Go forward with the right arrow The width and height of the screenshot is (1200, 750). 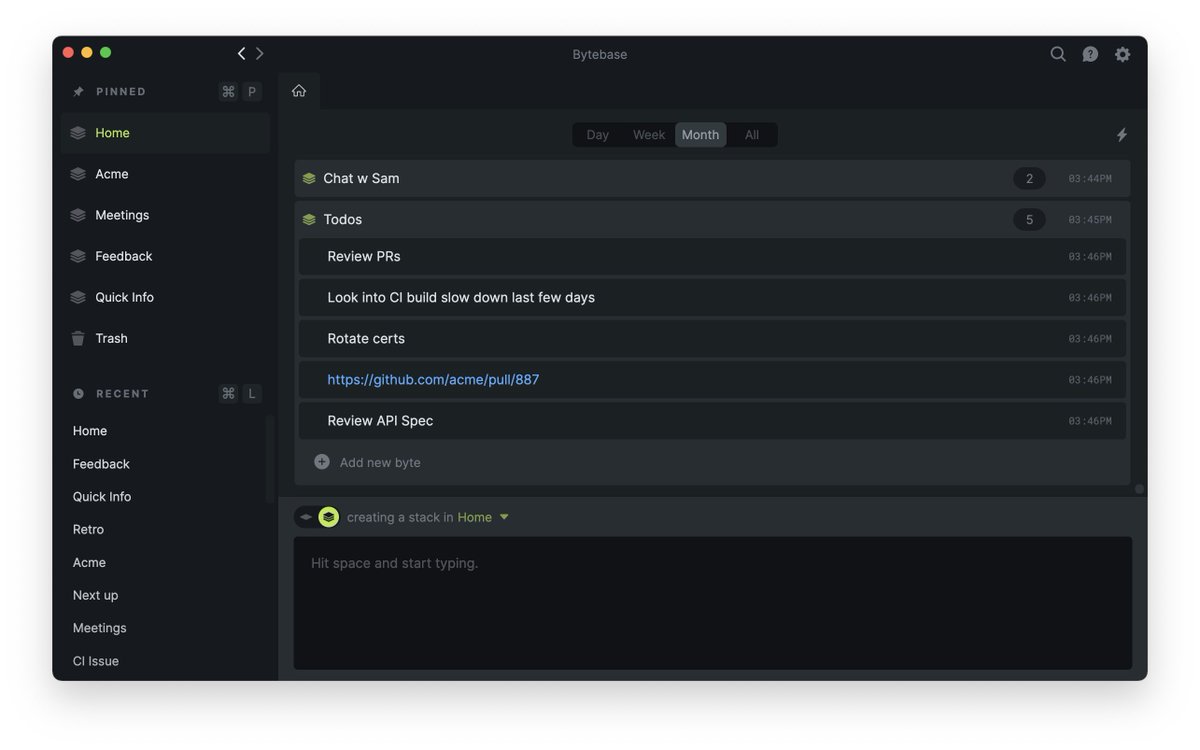260,53
